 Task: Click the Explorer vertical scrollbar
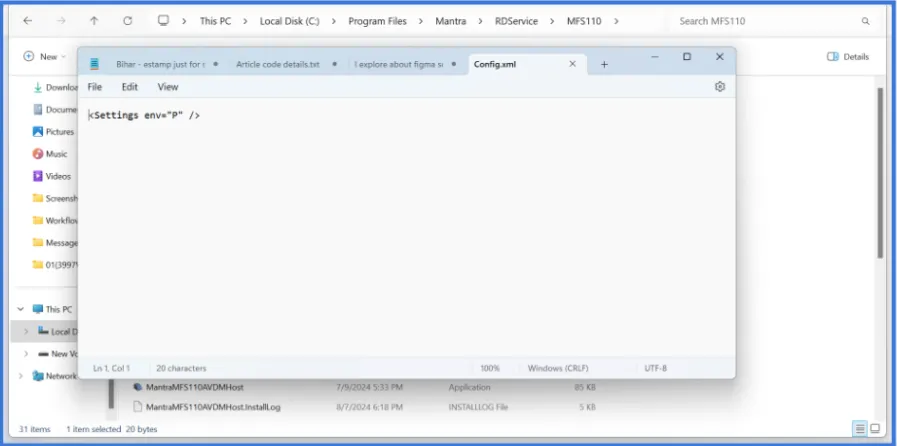880,172
